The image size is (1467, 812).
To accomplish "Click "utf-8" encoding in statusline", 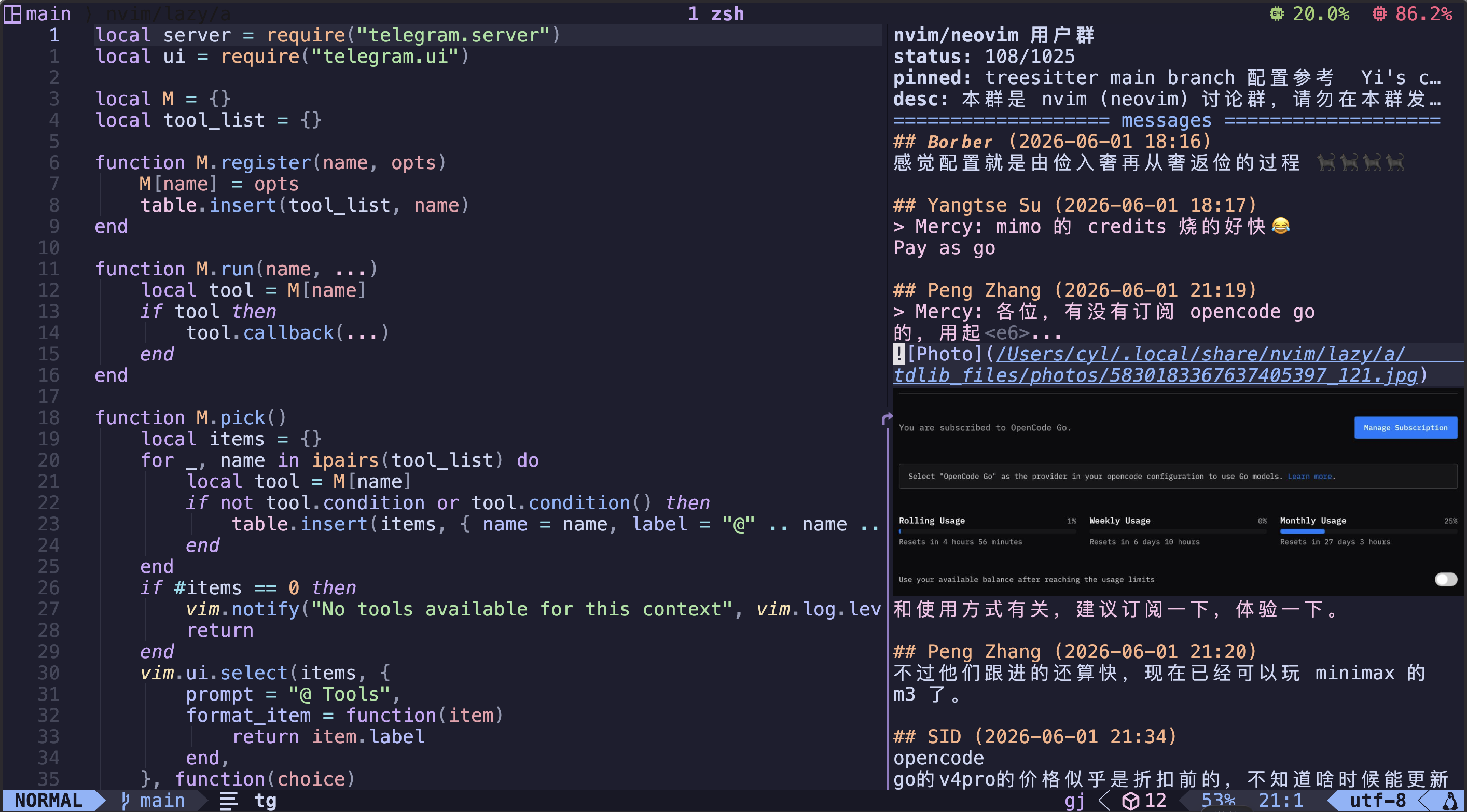I will click(1378, 801).
